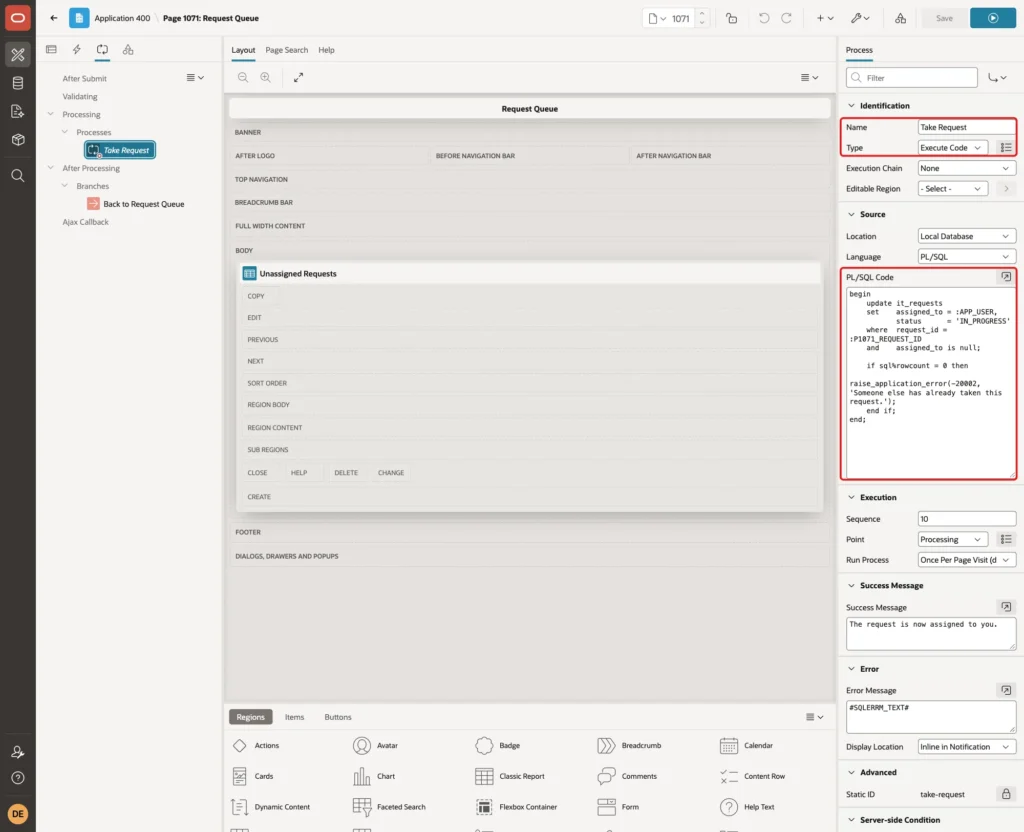Open Administration user icon in sidebar
The height and width of the screenshot is (832, 1024).
click(18, 752)
